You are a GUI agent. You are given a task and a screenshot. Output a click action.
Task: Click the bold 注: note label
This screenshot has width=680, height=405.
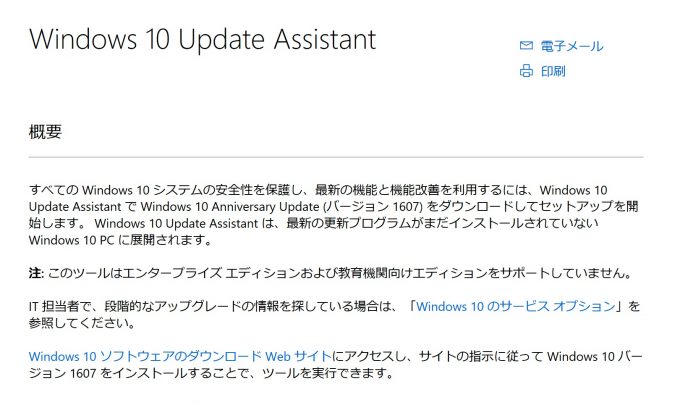pyautogui.click(x=36, y=273)
